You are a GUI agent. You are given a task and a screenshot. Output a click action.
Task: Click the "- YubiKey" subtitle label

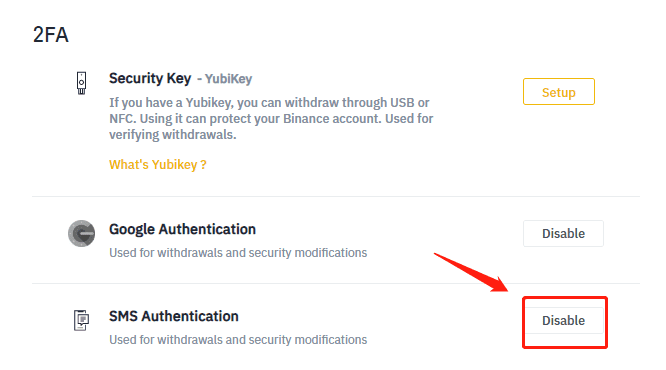tap(224, 79)
